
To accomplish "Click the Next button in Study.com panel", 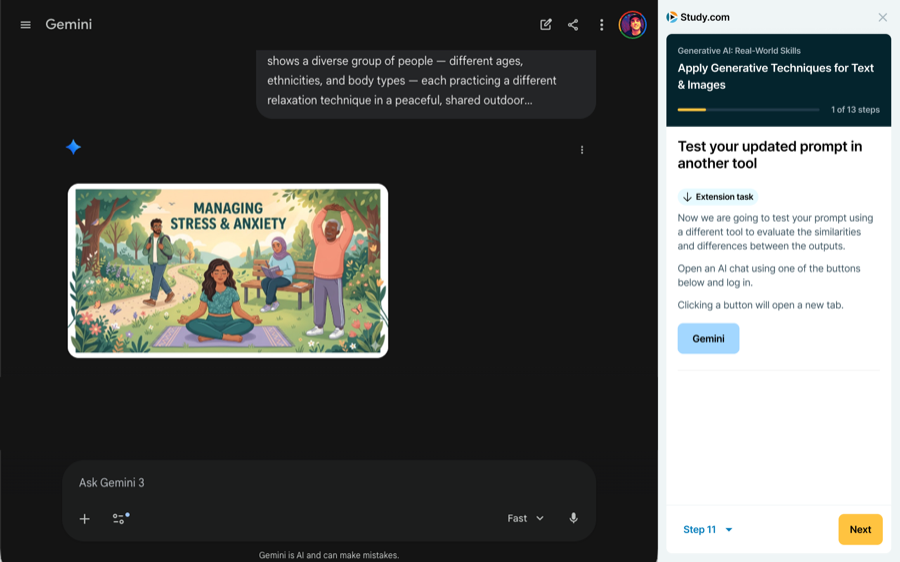I will click(860, 529).
